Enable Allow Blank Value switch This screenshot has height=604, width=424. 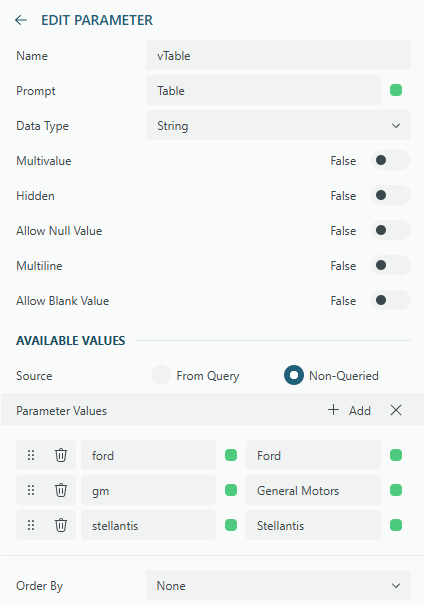point(390,300)
